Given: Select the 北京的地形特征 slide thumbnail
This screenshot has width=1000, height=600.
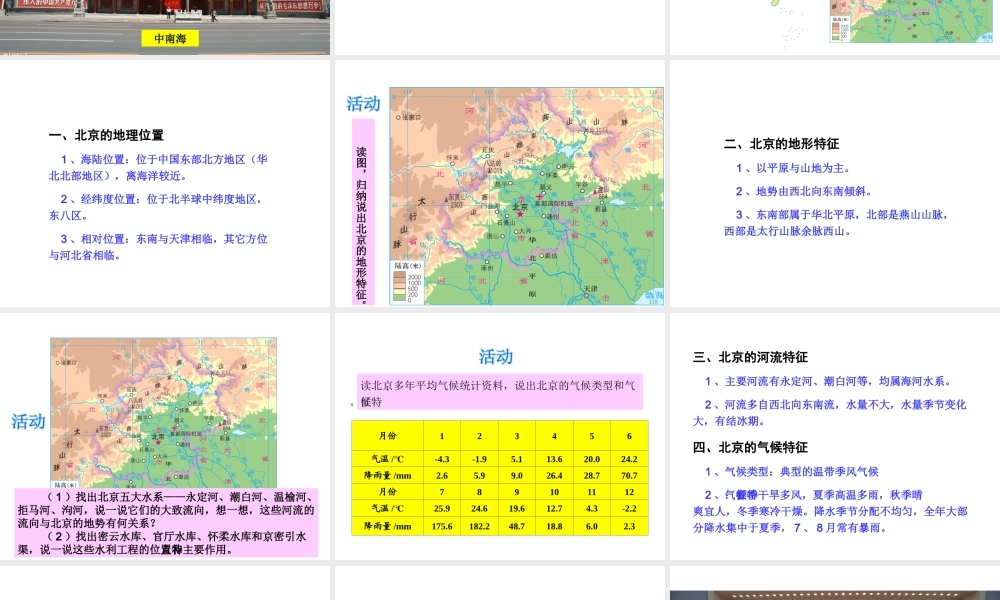Looking at the screenshot, I should [834, 183].
